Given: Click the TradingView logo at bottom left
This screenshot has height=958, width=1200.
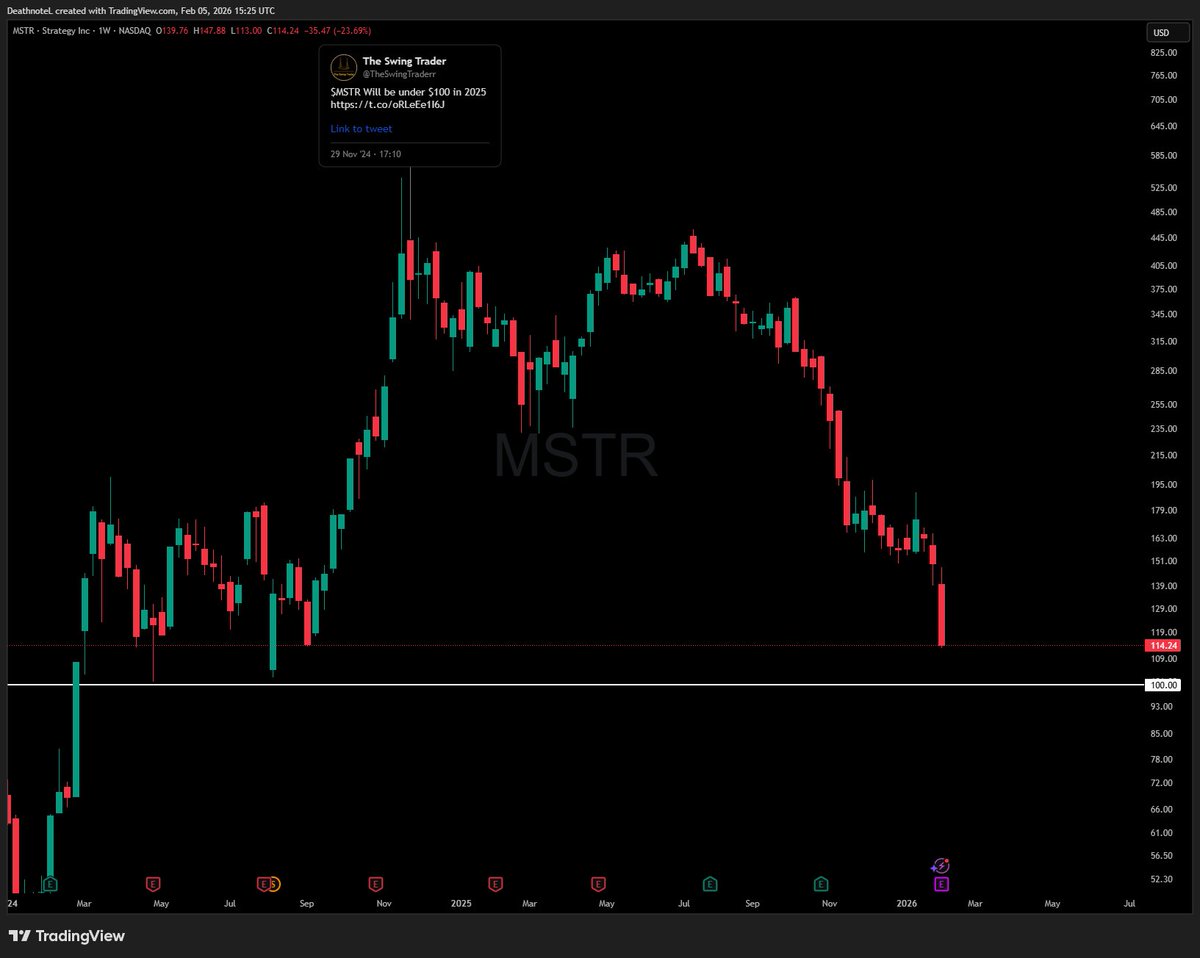Looking at the screenshot, I should pyautogui.click(x=66, y=936).
